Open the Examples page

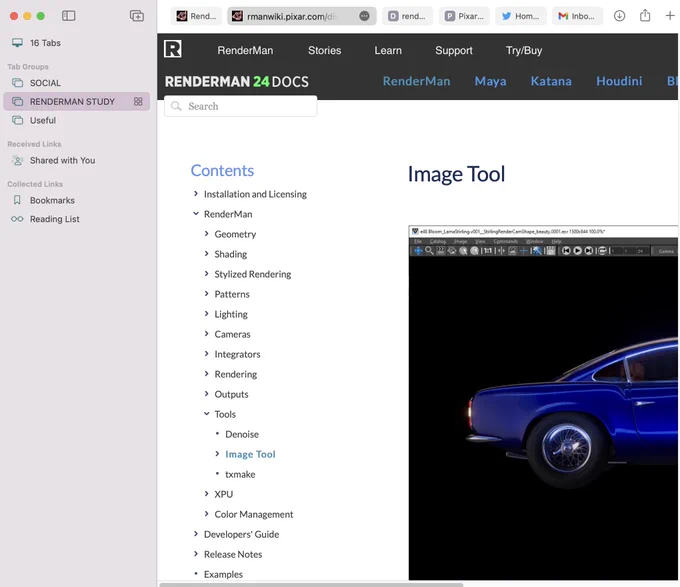click(223, 574)
